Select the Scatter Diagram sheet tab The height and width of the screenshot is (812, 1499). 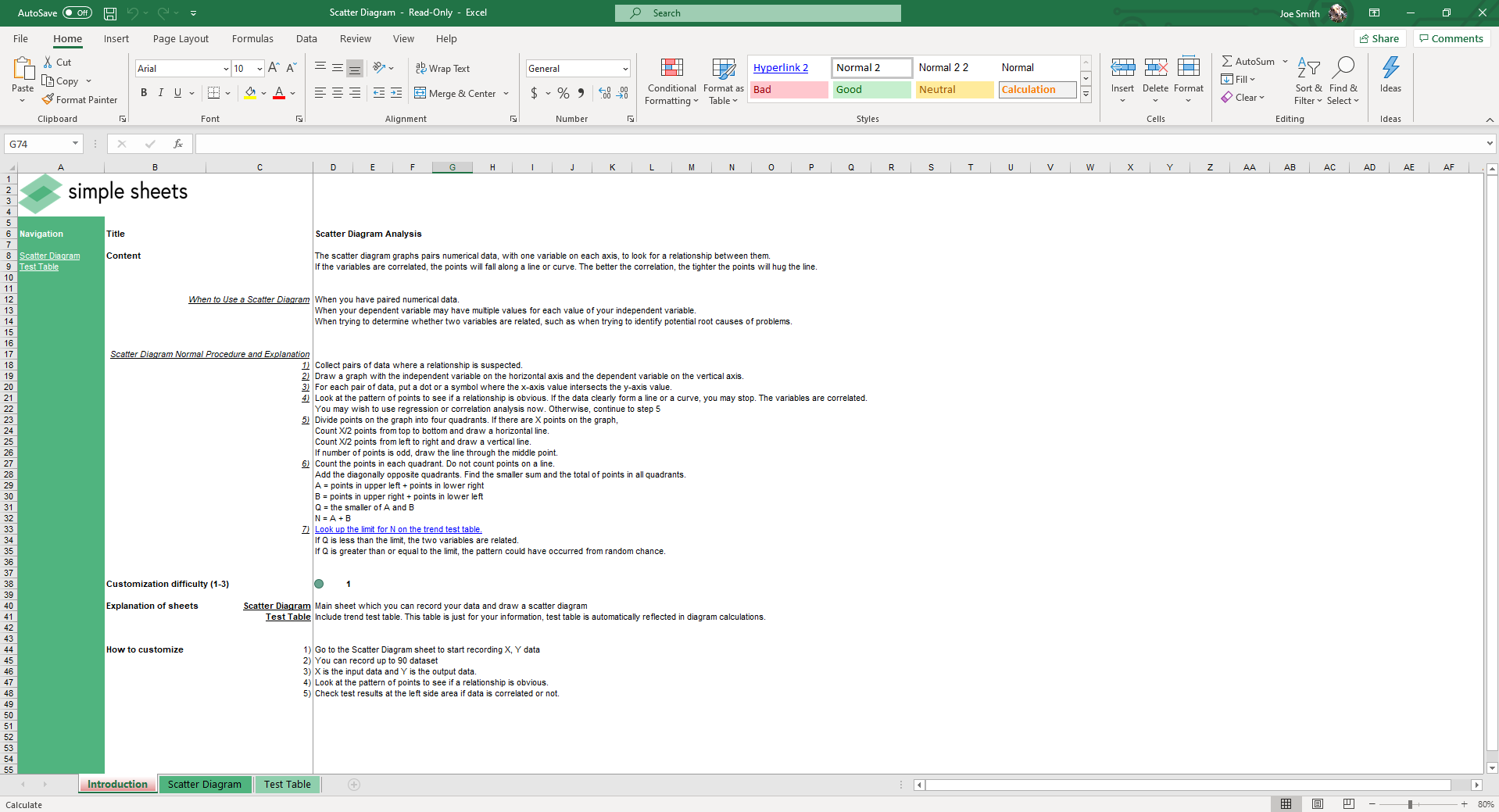click(x=205, y=785)
